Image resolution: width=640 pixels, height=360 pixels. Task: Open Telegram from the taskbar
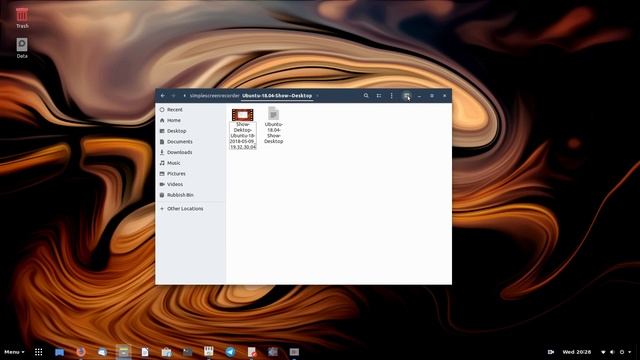click(230, 352)
